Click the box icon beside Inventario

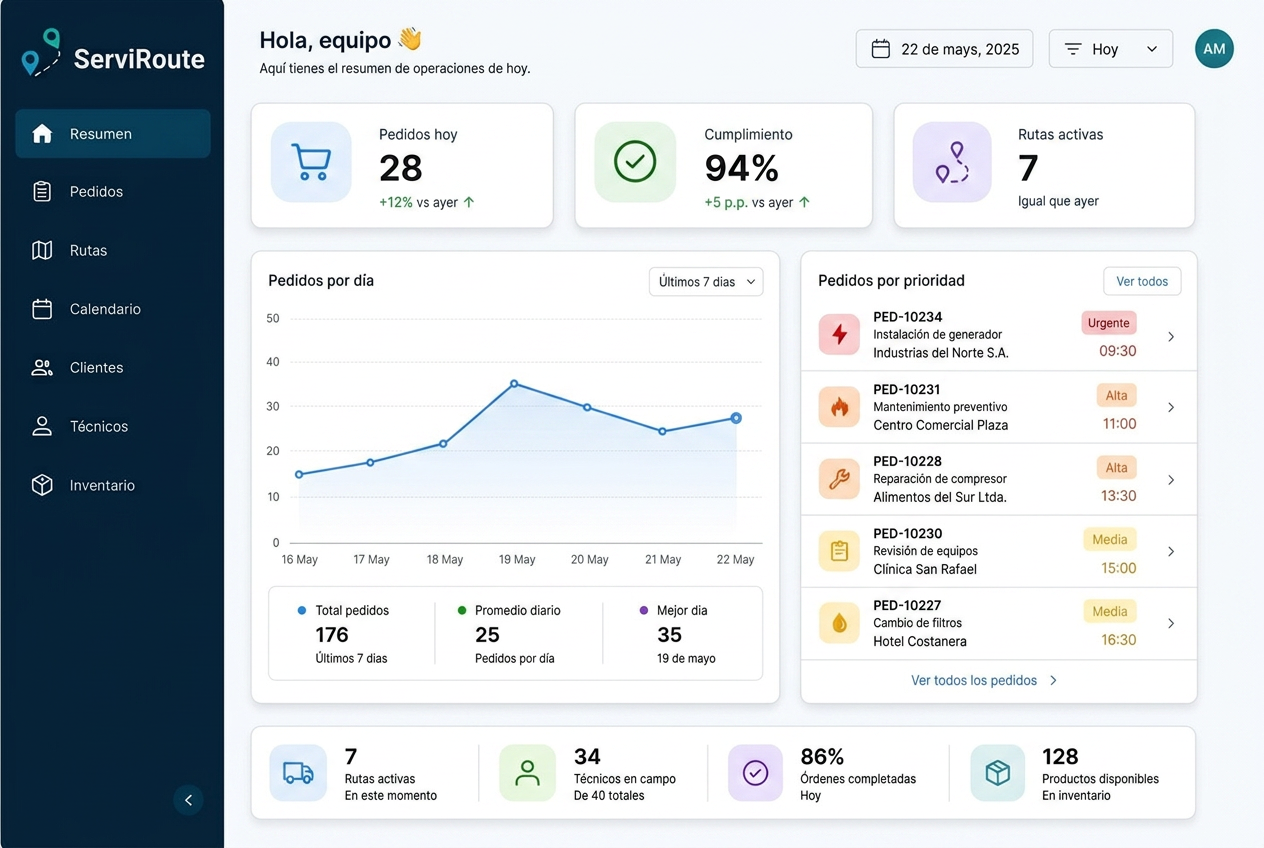(x=42, y=485)
